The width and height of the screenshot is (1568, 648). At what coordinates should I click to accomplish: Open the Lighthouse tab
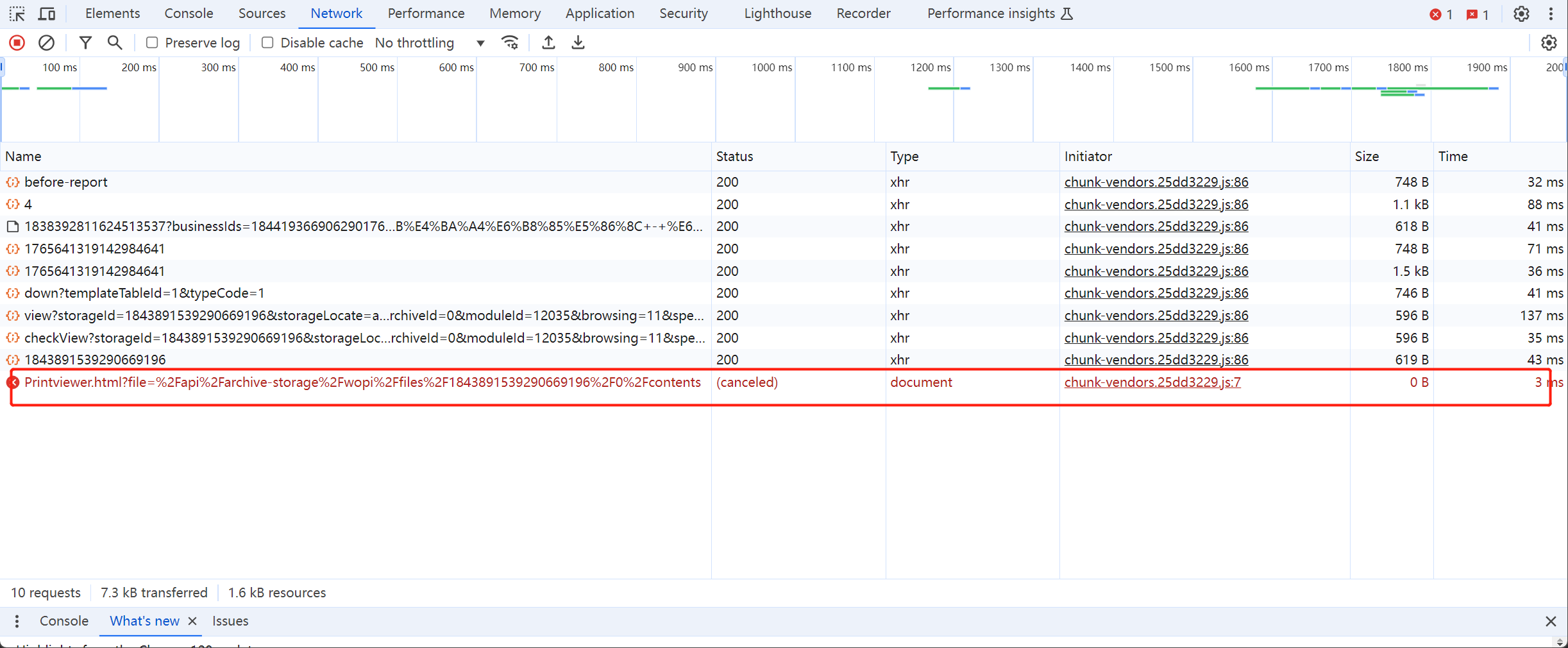(777, 13)
